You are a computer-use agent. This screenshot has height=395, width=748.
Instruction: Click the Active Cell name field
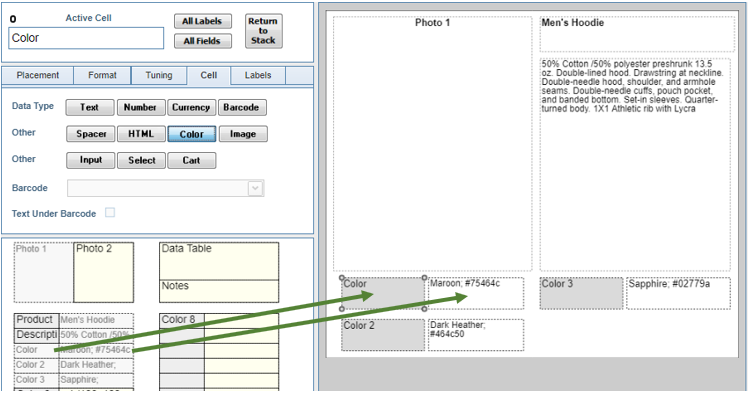coord(86,38)
